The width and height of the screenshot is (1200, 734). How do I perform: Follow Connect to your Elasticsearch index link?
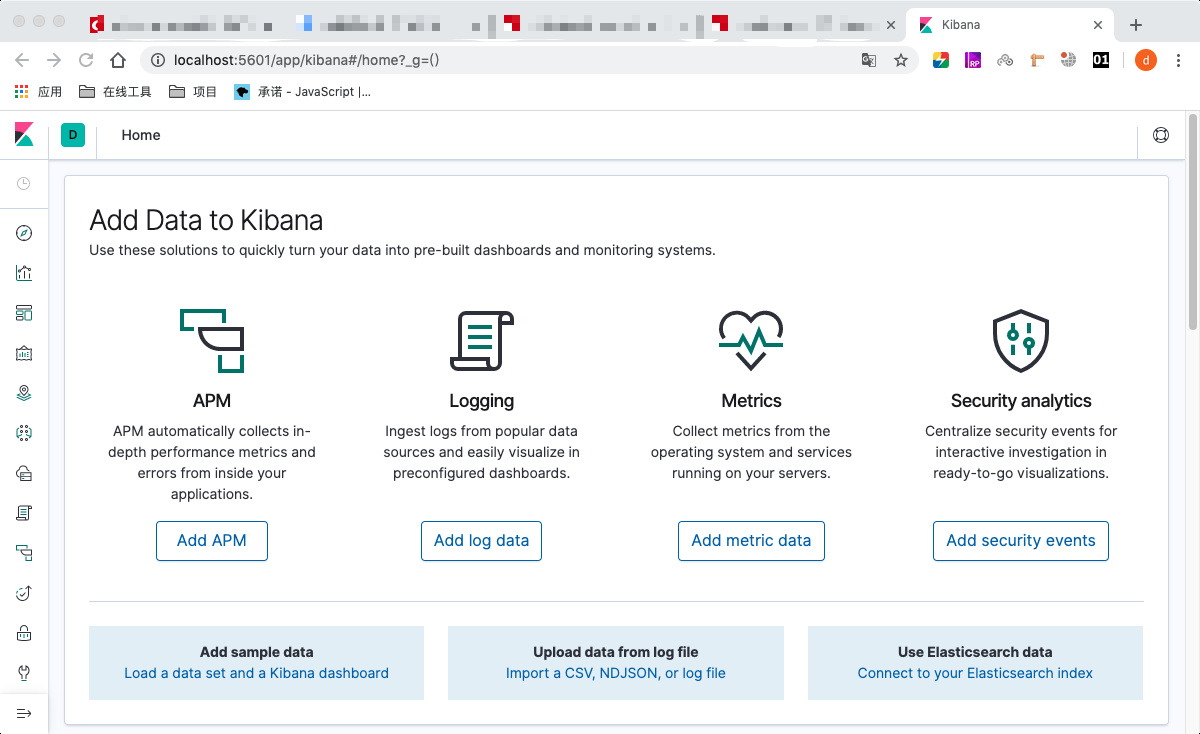tap(975, 673)
